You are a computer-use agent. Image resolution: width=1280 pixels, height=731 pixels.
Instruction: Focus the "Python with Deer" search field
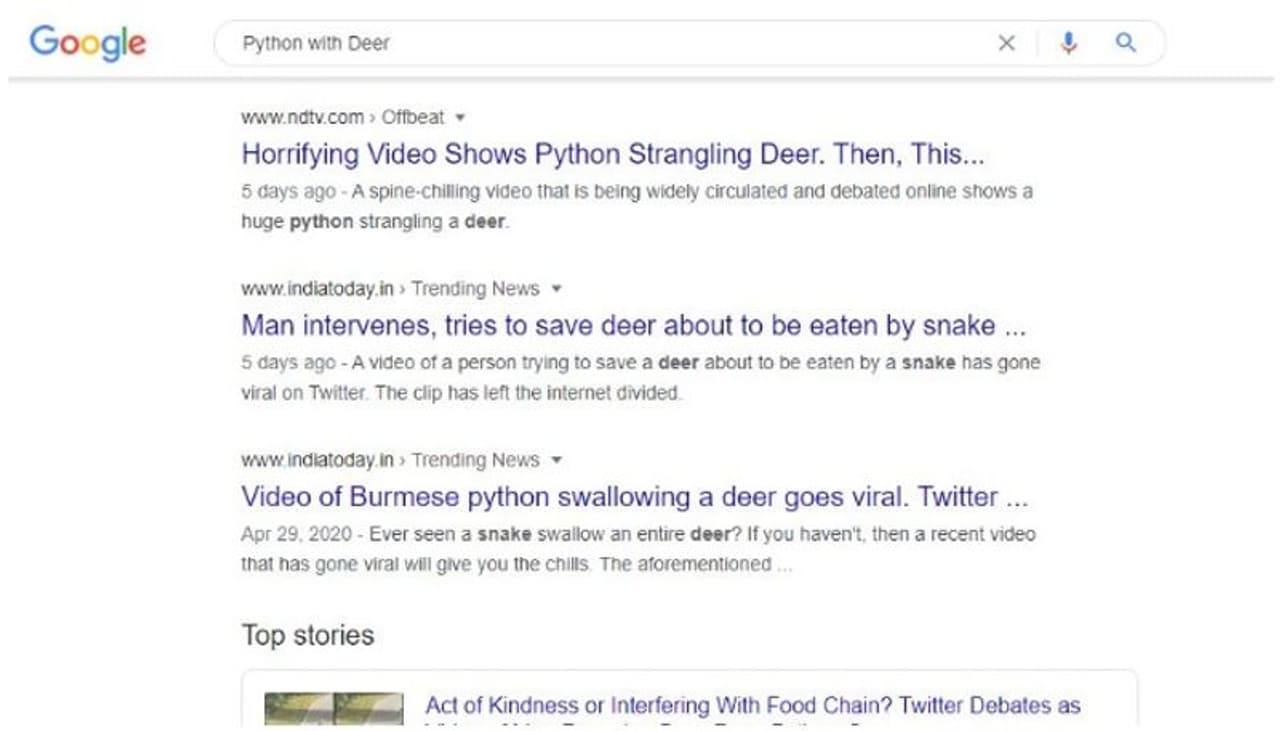(600, 43)
